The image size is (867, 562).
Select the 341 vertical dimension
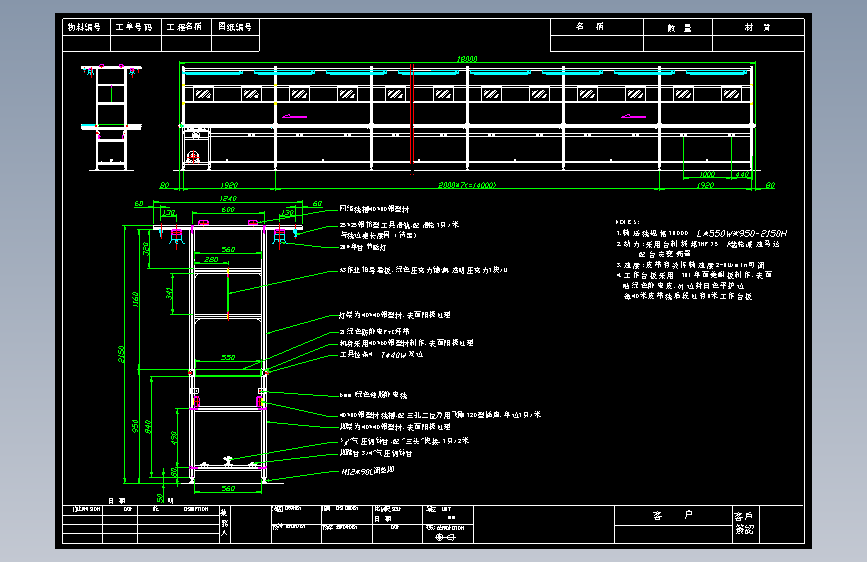[169, 293]
